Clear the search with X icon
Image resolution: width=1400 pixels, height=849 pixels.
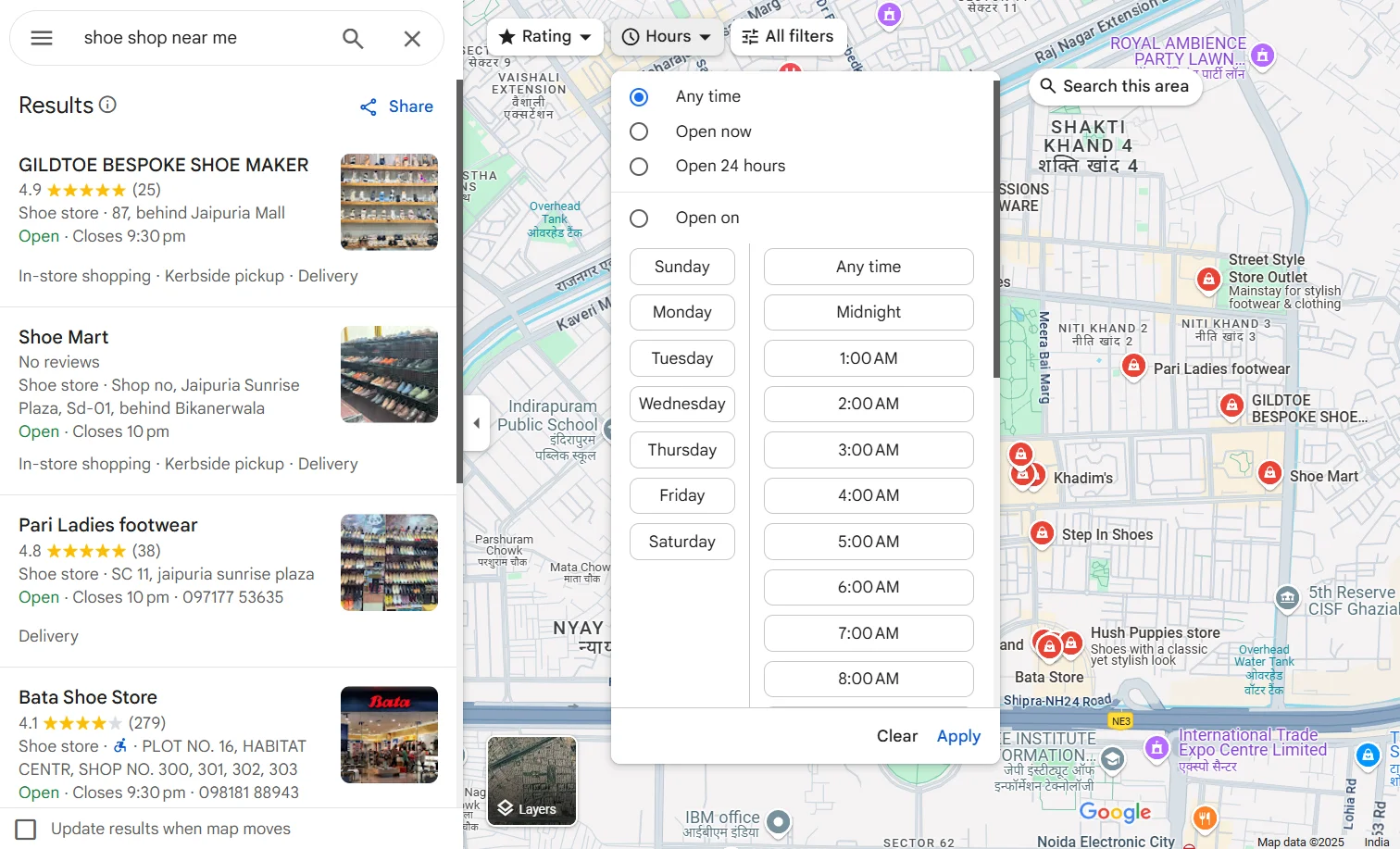click(x=412, y=38)
